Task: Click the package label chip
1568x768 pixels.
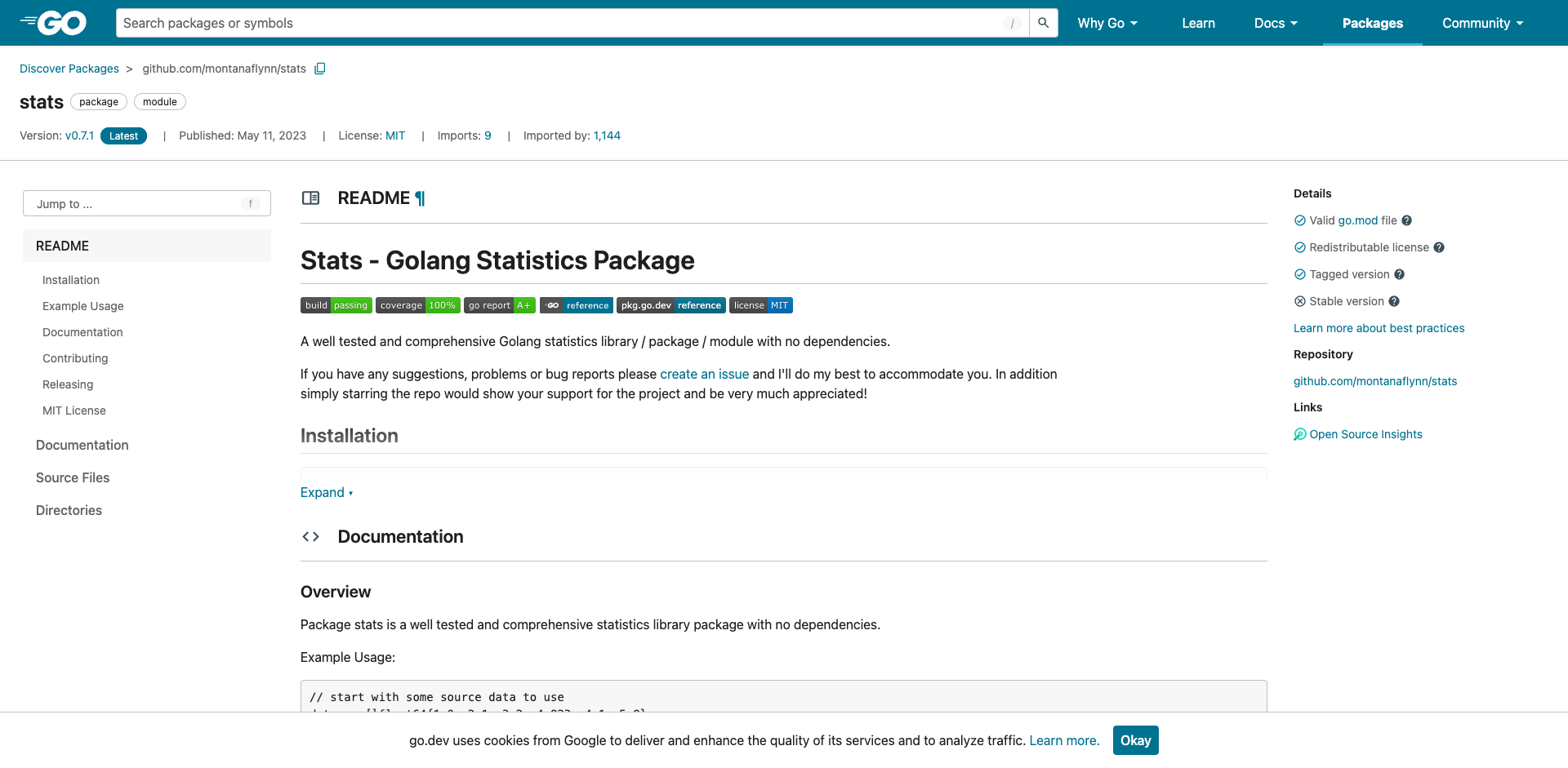Action: pyautogui.click(x=99, y=102)
